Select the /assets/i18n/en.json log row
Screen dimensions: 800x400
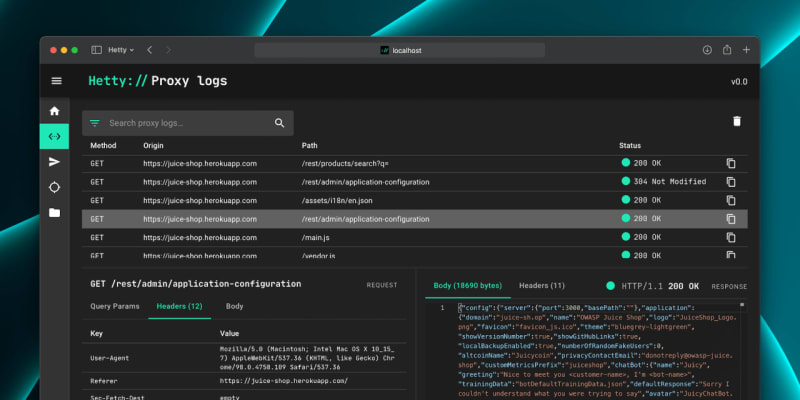click(400, 200)
